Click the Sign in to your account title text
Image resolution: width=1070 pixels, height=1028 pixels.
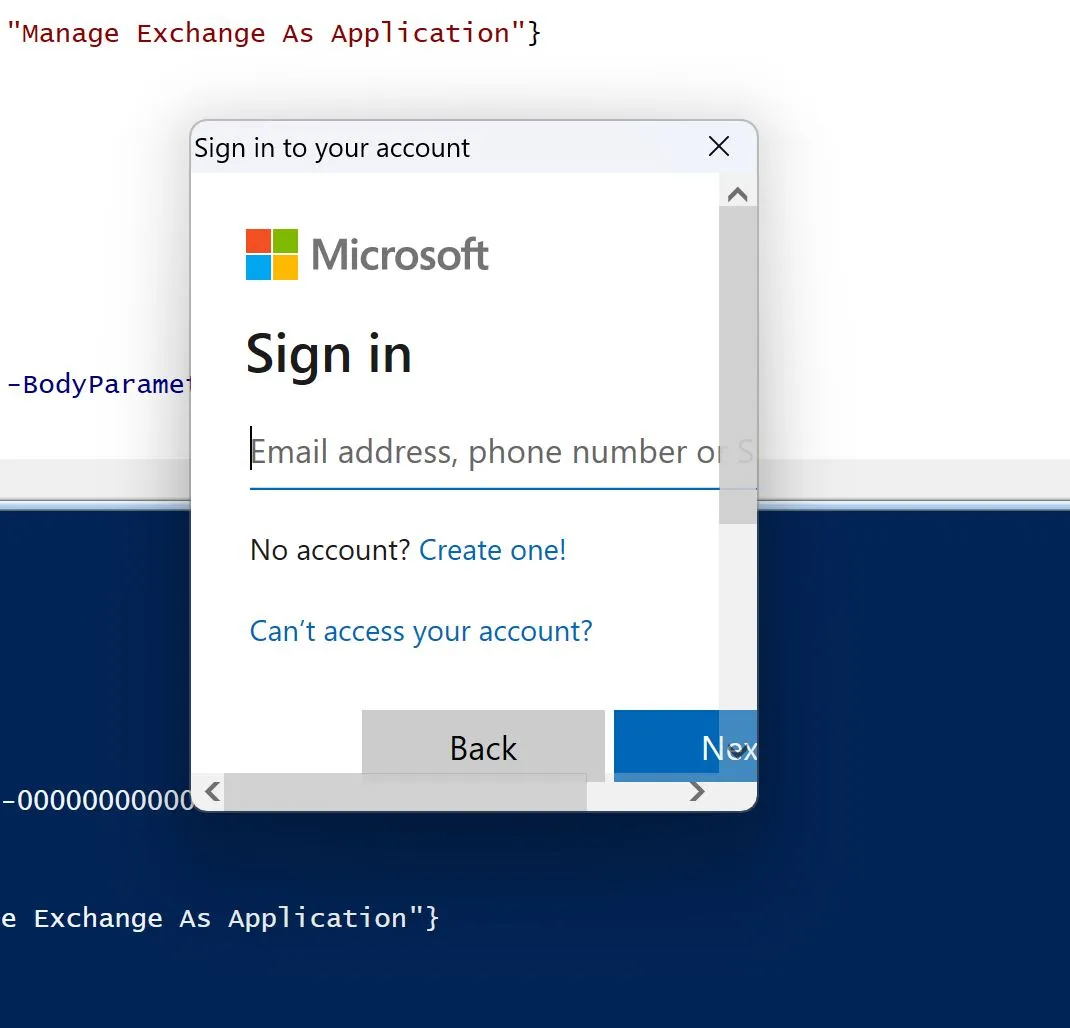pyautogui.click(x=332, y=148)
